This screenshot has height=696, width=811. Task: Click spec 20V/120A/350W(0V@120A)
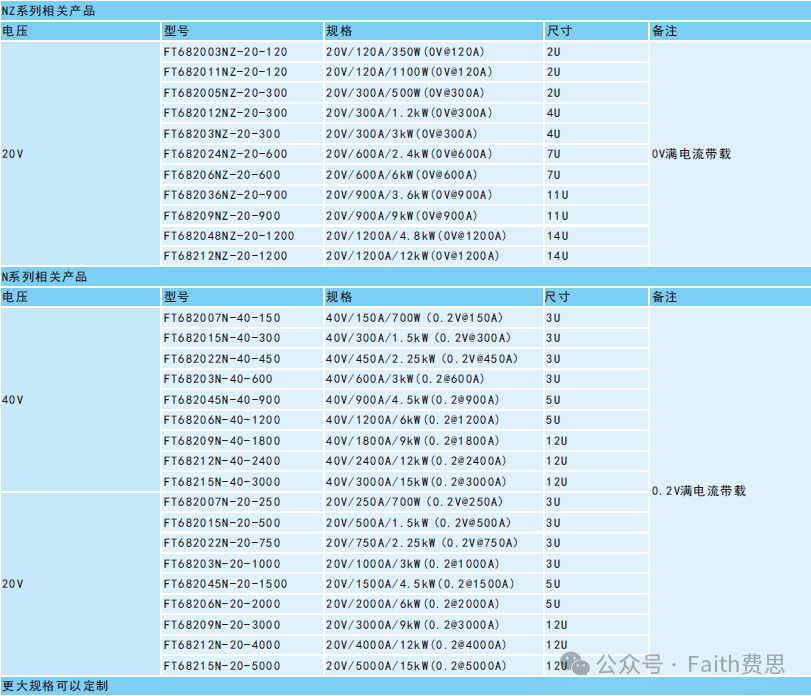(405, 52)
